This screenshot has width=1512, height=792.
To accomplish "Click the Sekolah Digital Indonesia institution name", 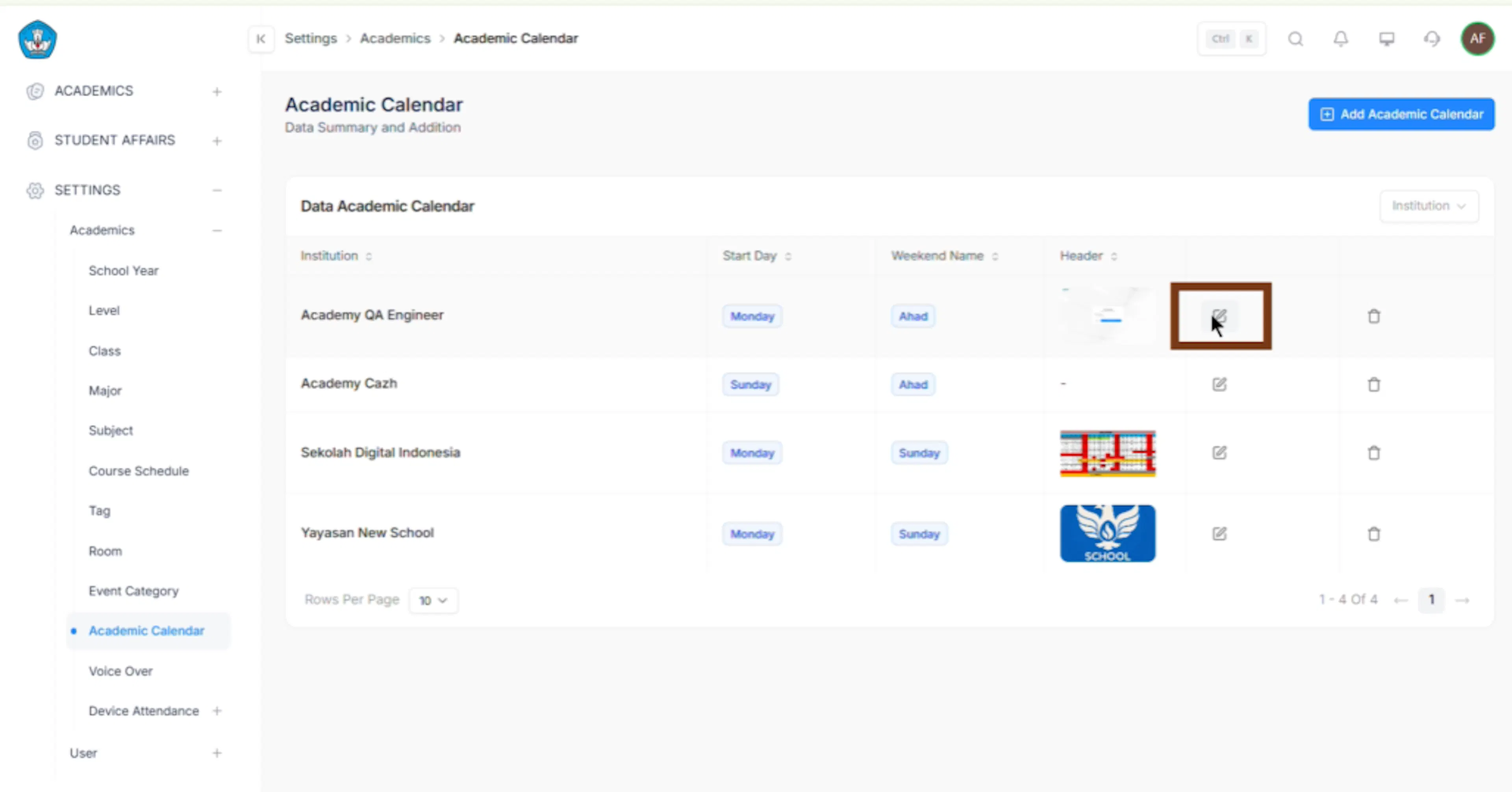I will click(380, 452).
